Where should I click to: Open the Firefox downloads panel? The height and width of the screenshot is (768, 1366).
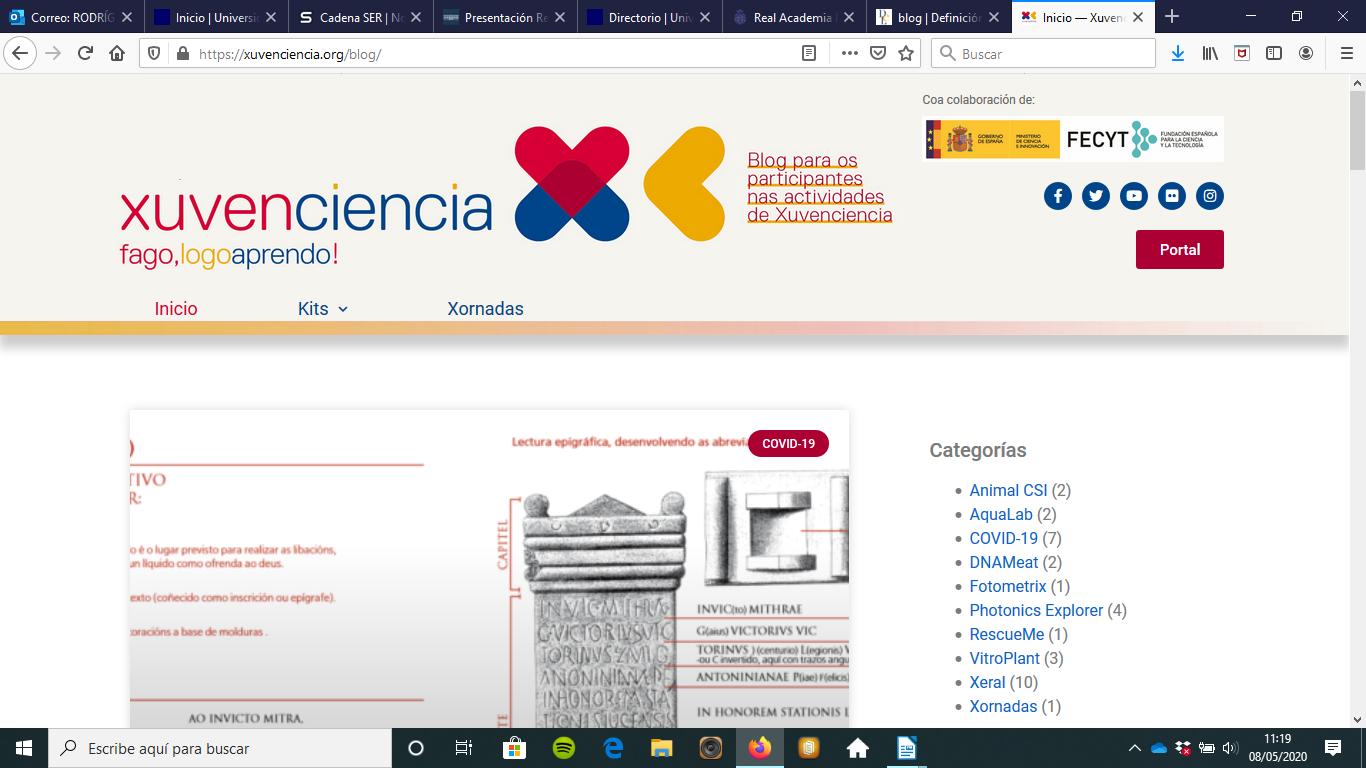point(1177,54)
